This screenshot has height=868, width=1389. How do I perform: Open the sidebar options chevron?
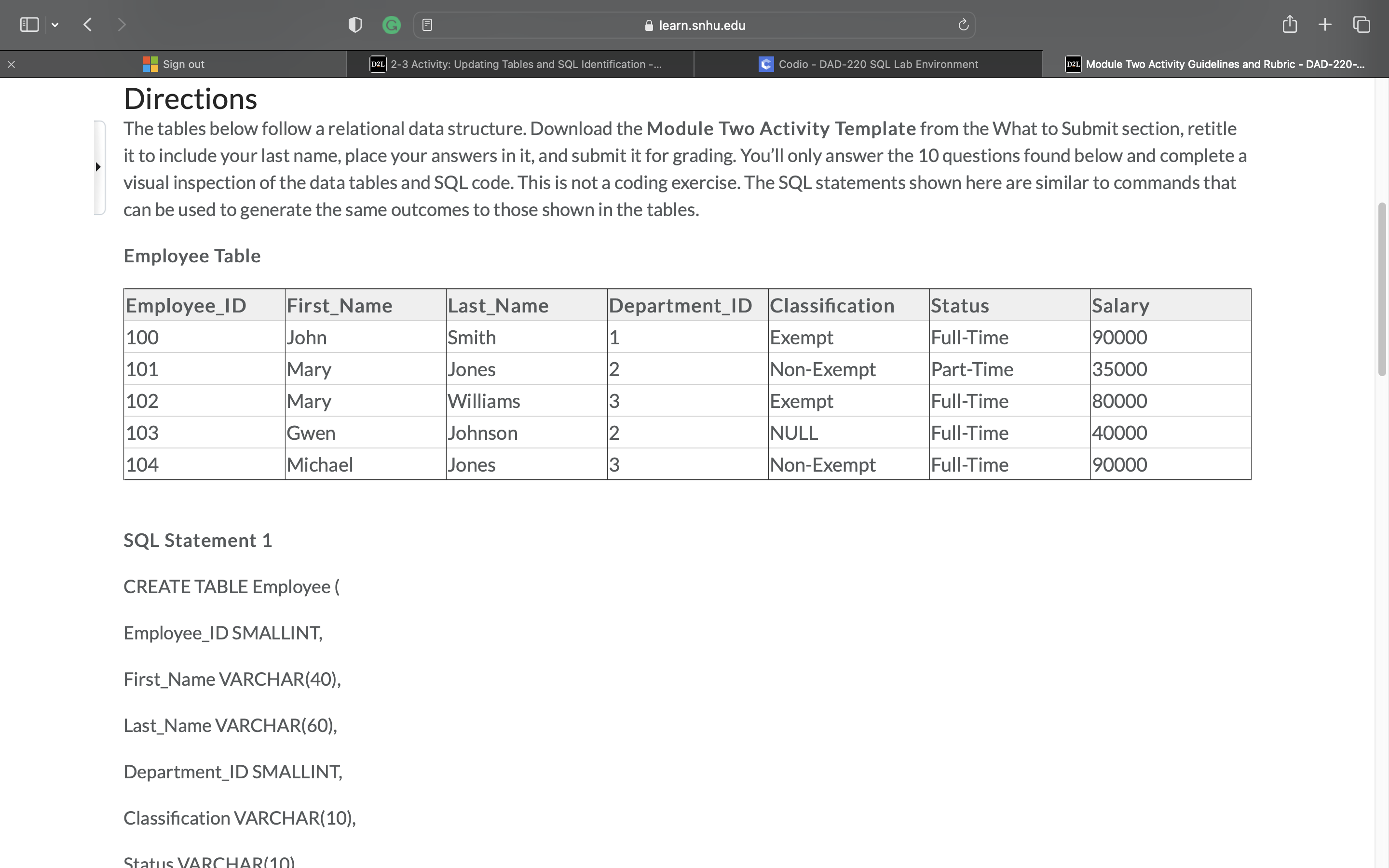click(55, 24)
